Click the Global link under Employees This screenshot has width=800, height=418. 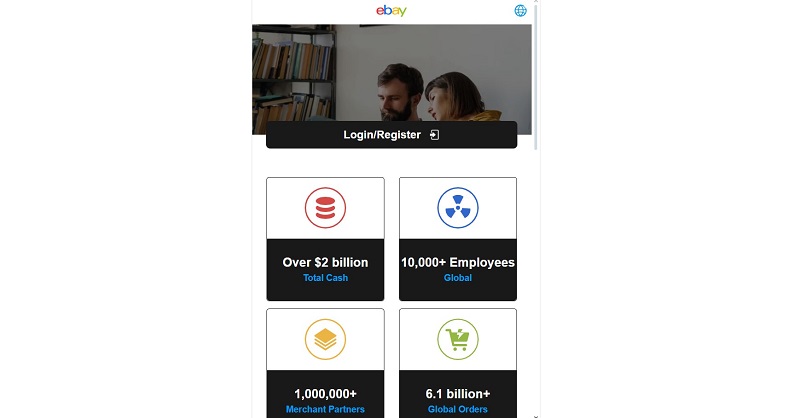pyautogui.click(x=458, y=278)
